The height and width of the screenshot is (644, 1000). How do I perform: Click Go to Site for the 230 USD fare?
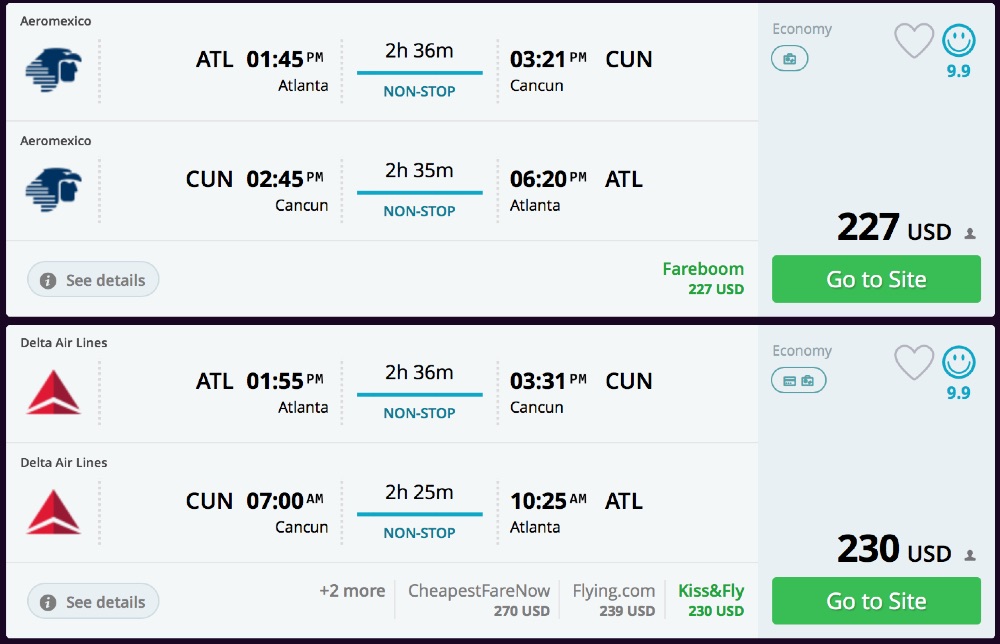click(x=876, y=601)
